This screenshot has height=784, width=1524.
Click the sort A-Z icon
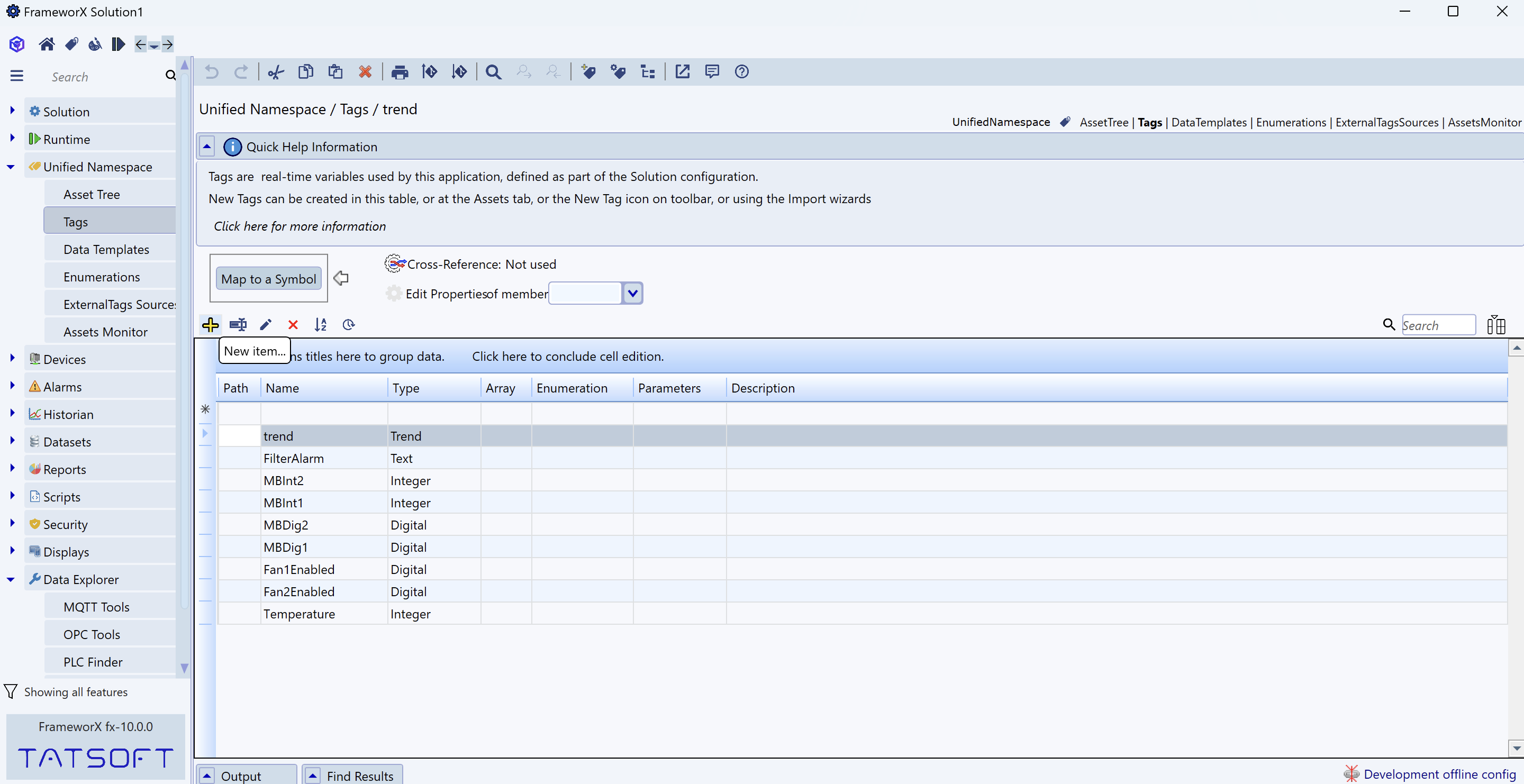[320, 325]
